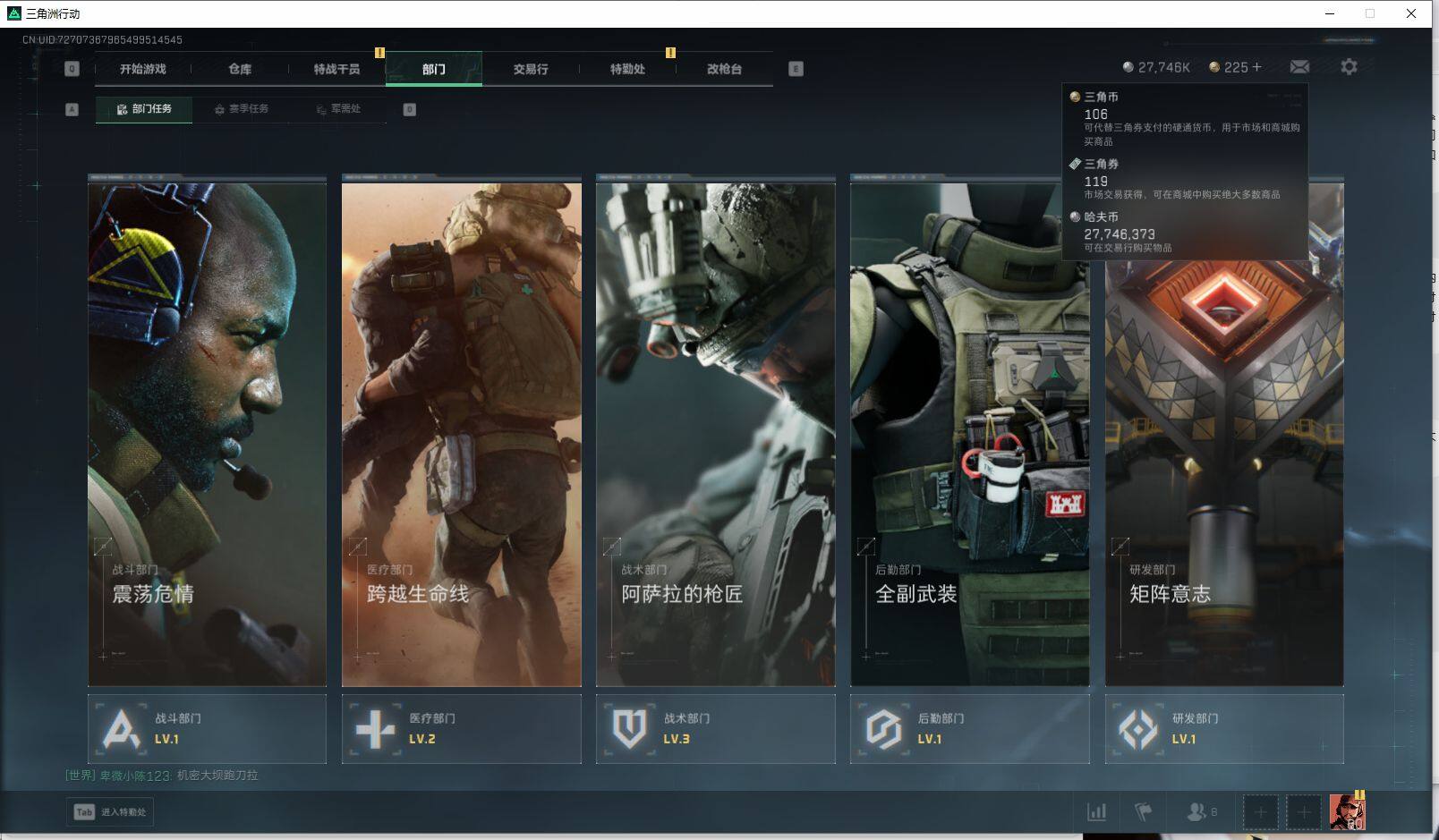Open settings via the gear icon

pos(1349,67)
